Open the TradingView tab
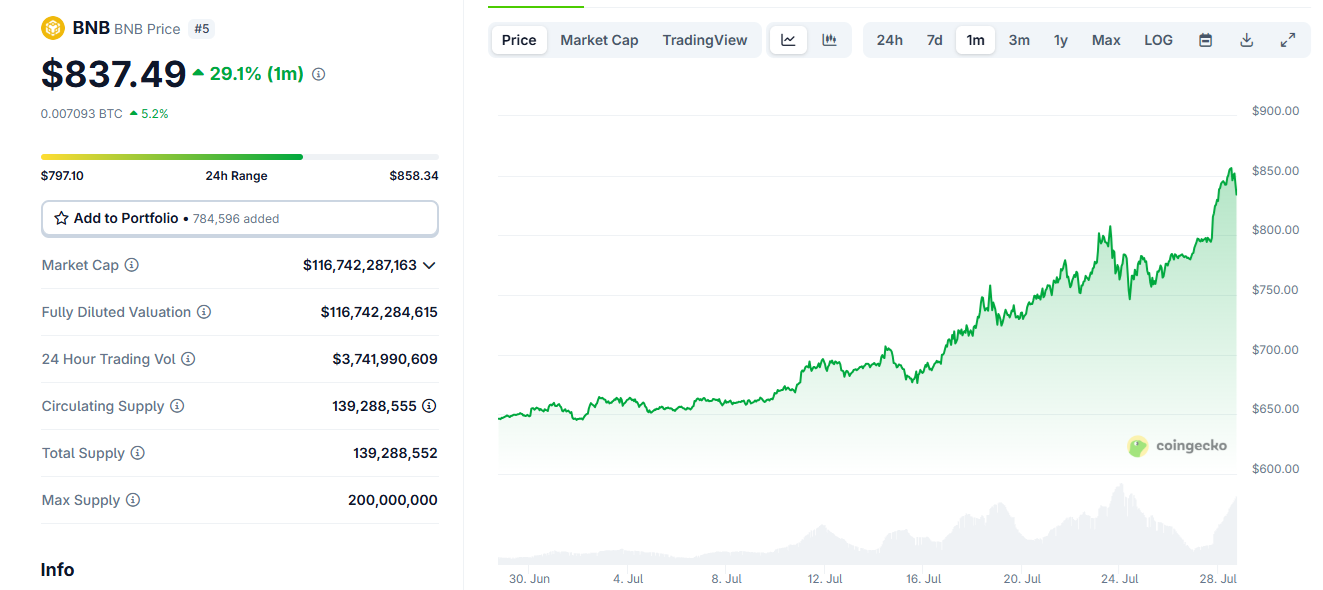This screenshot has height=590, width=1323. (x=704, y=40)
